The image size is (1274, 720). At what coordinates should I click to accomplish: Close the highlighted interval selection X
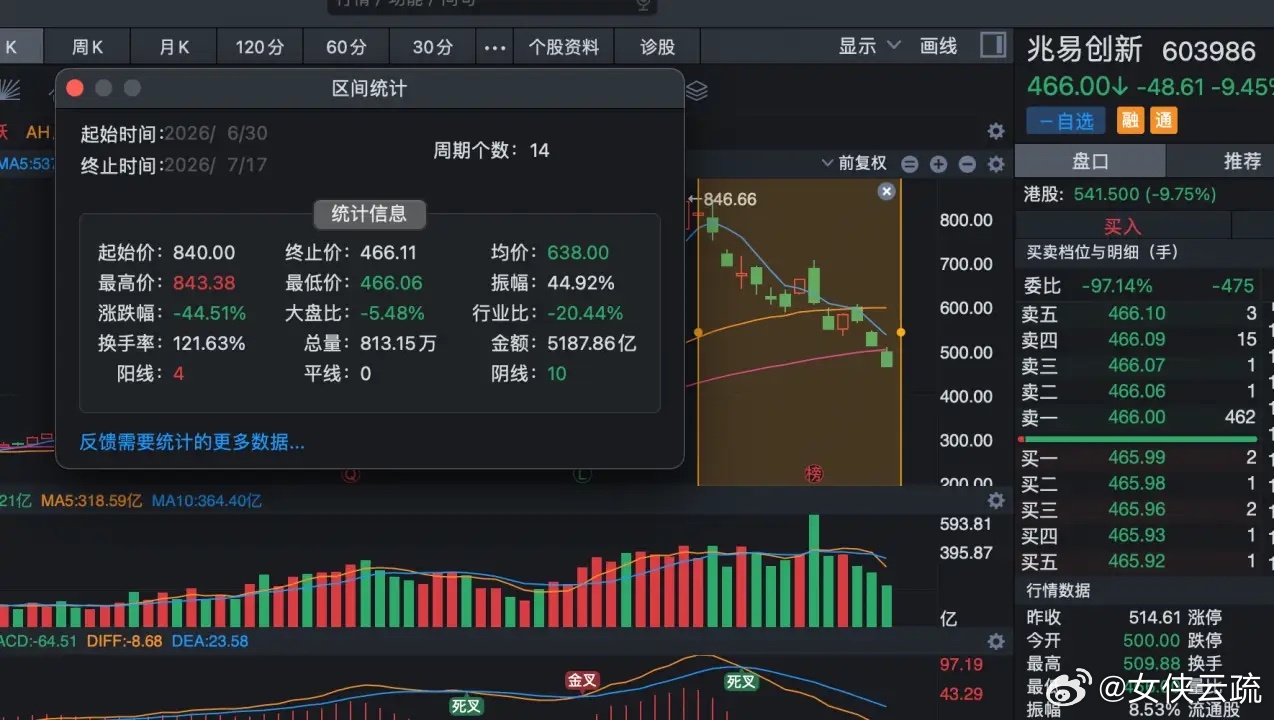(x=886, y=191)
